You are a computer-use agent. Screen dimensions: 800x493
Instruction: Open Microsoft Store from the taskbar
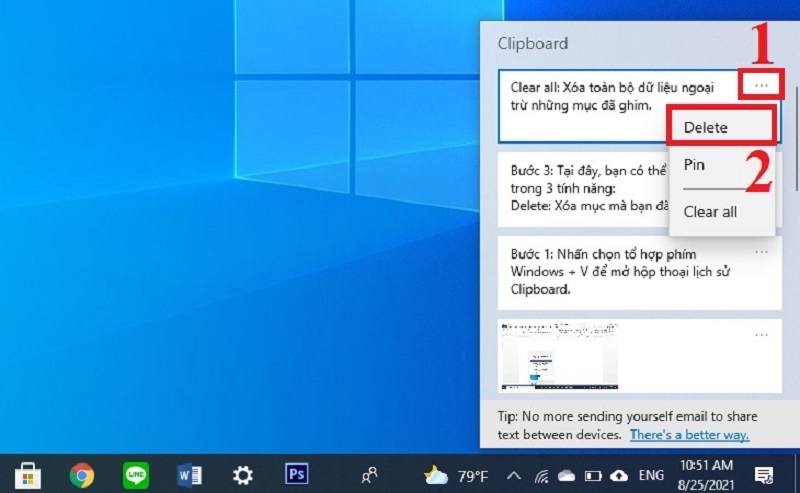point(27,474)
